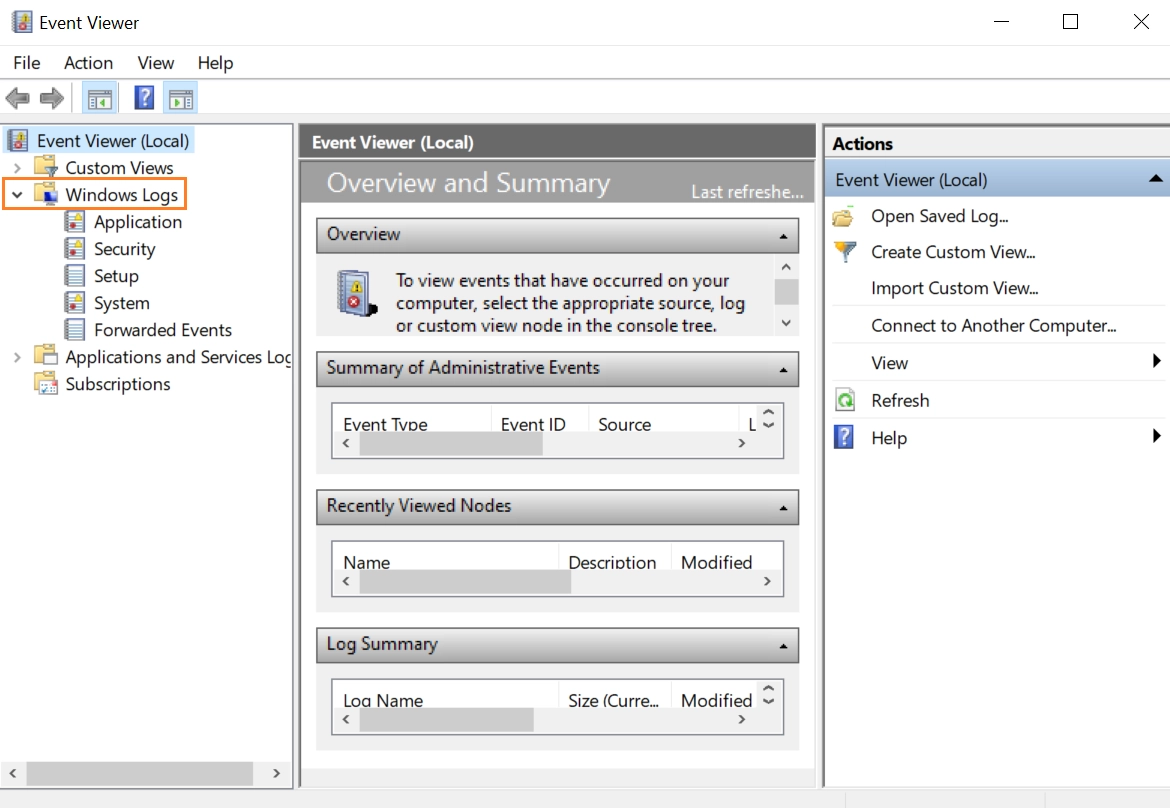Click the Forward arrow toolbar icon

(x=51, y=98)
